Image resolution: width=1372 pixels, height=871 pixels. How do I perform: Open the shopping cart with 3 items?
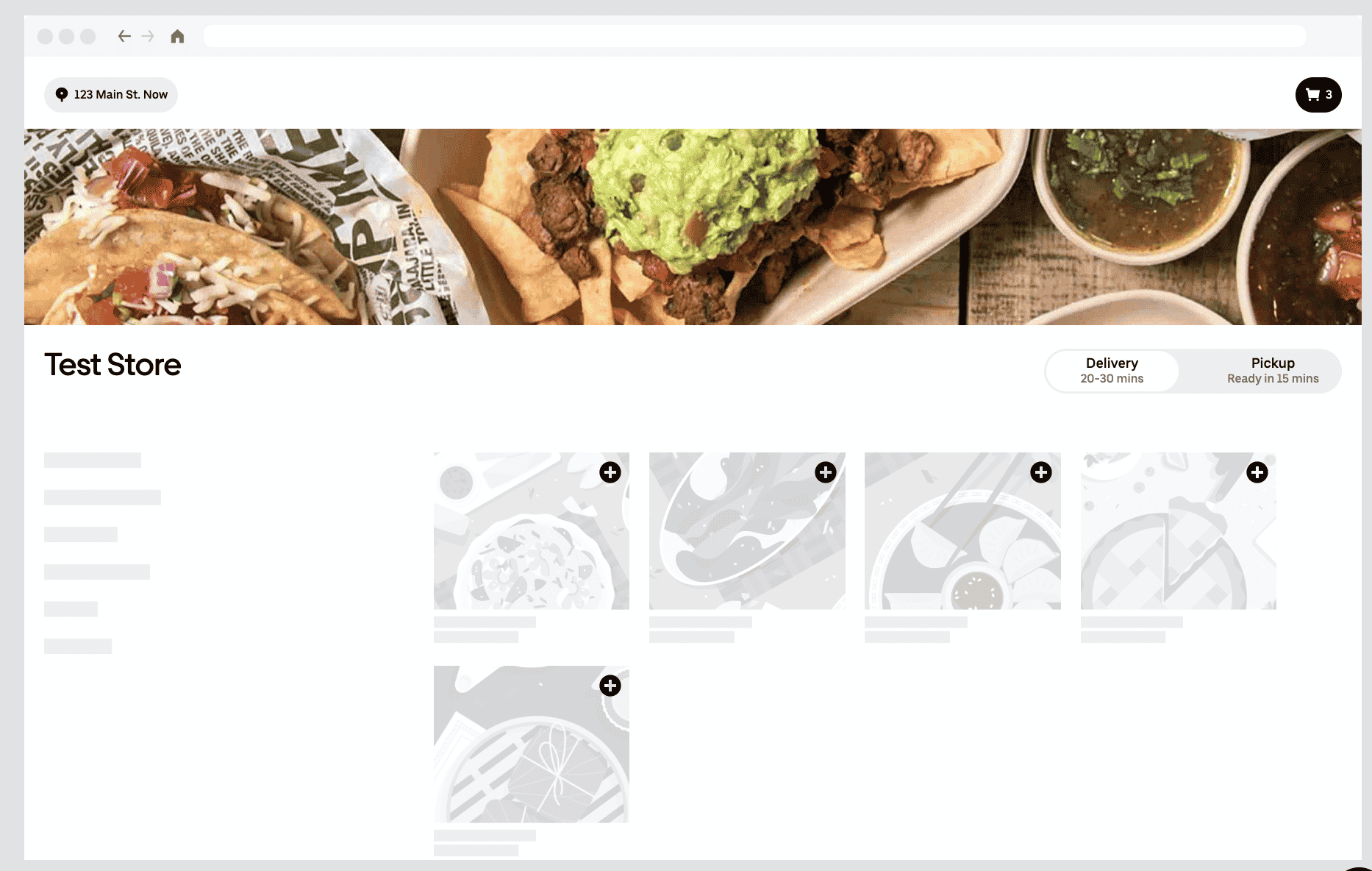[x=1318, y=95]
